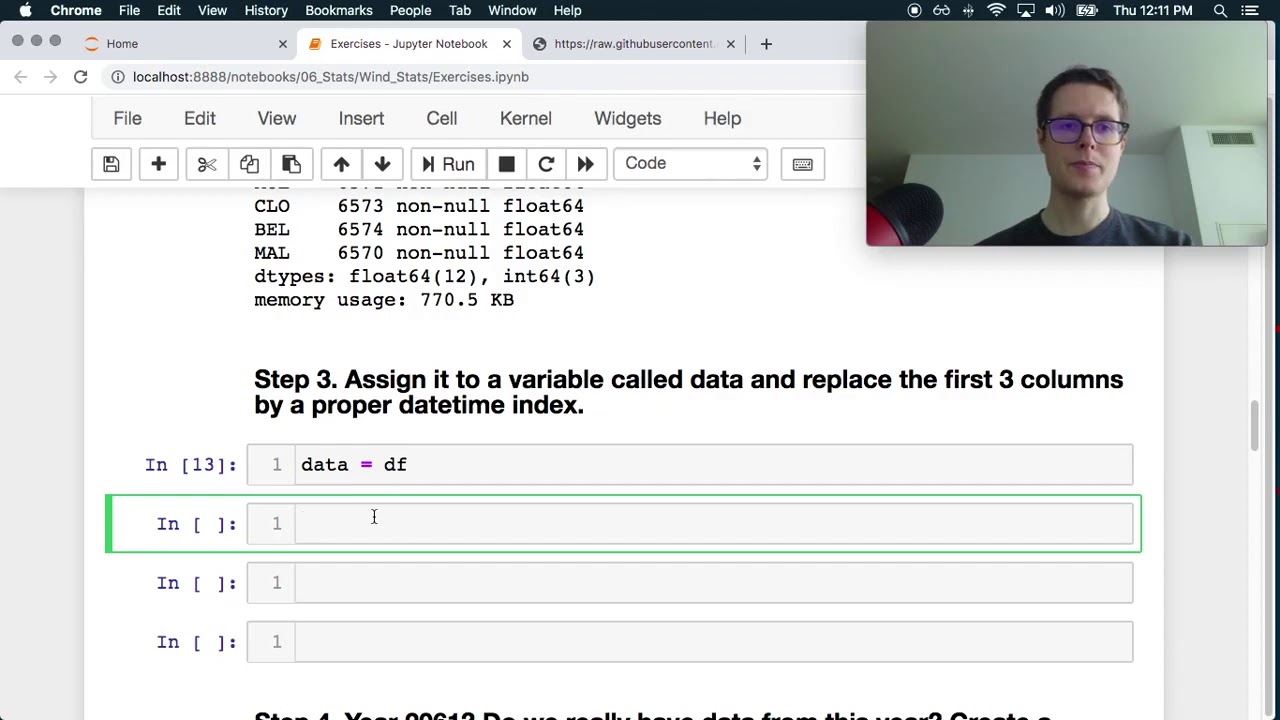The height and width of the screenshot is (720, 1280).
Task: Open the Apple menu
Action: [x=25, y=10]
